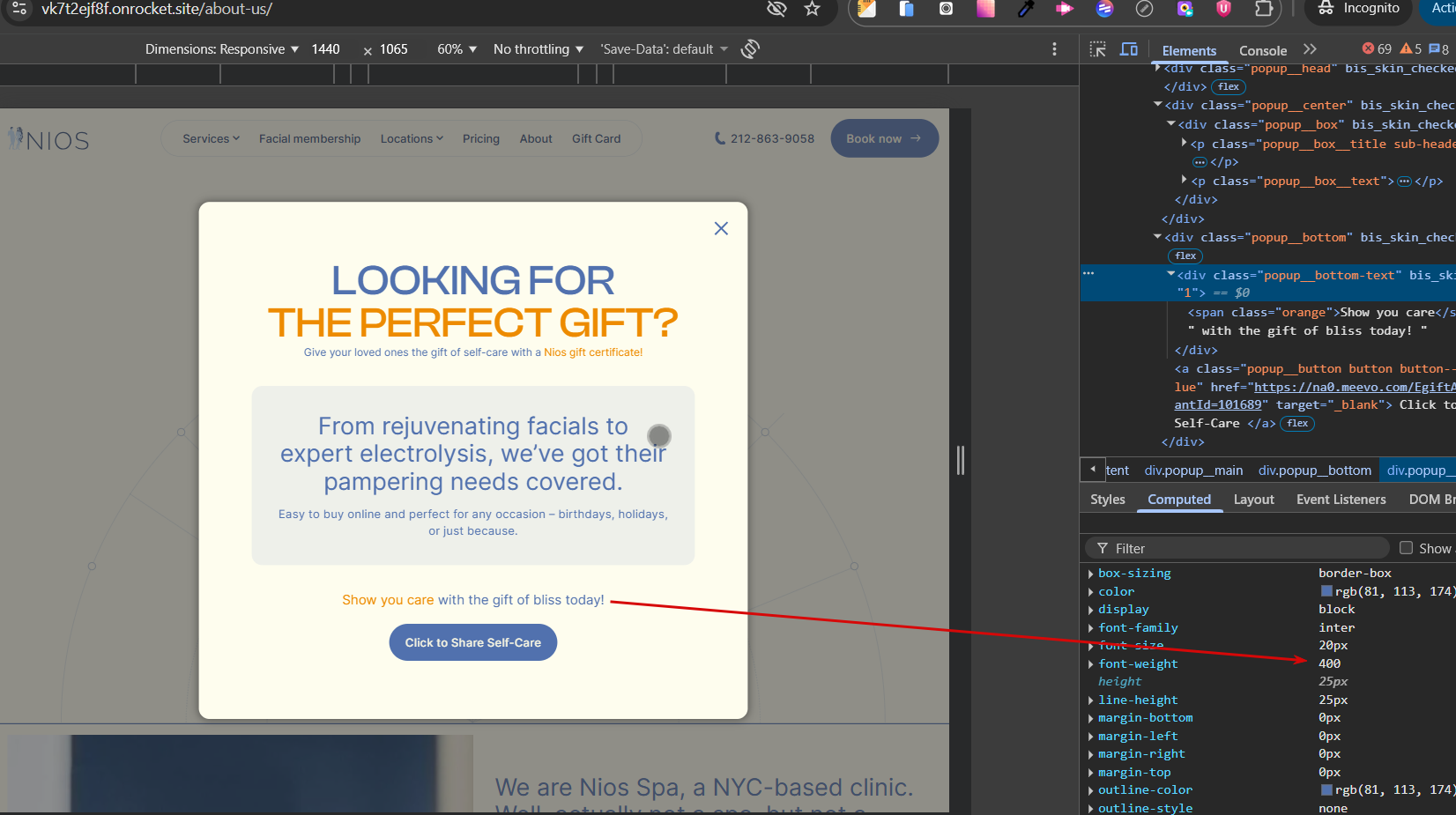Close the gift popup with X
This screenshot has height=815, width=1456.
(721, 228)
